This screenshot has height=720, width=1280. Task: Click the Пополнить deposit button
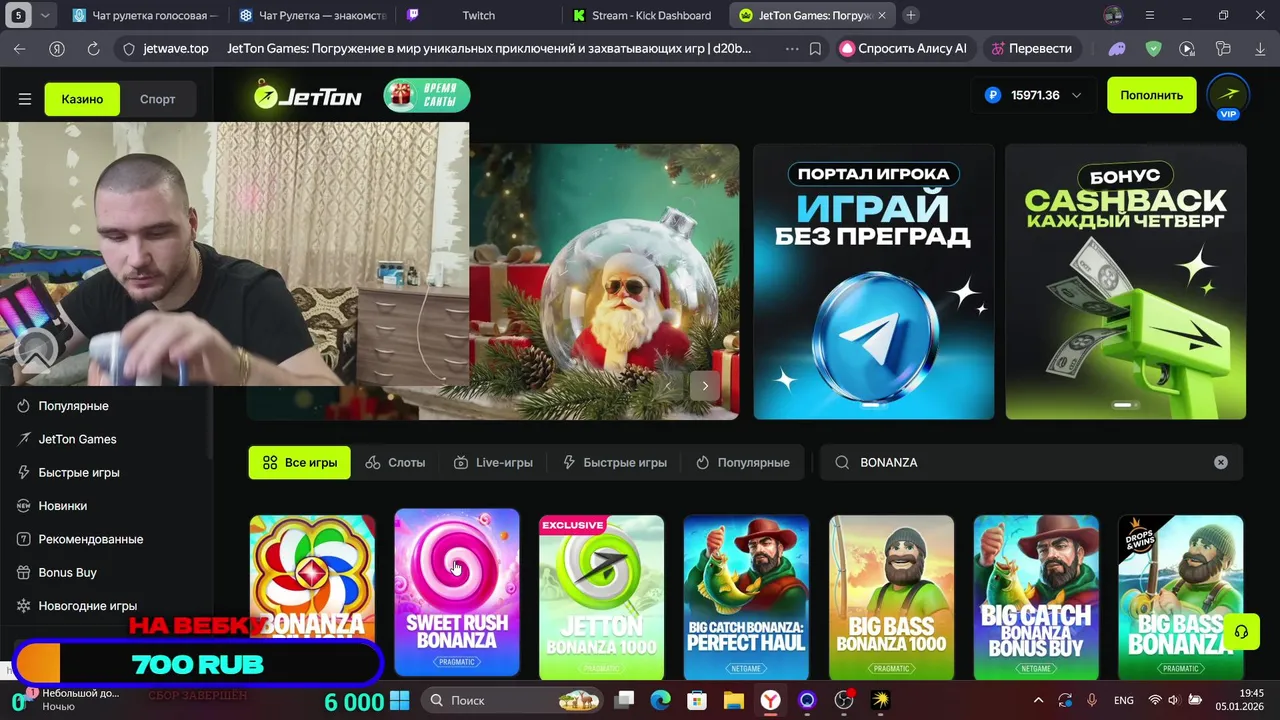tap(1151, 95)
